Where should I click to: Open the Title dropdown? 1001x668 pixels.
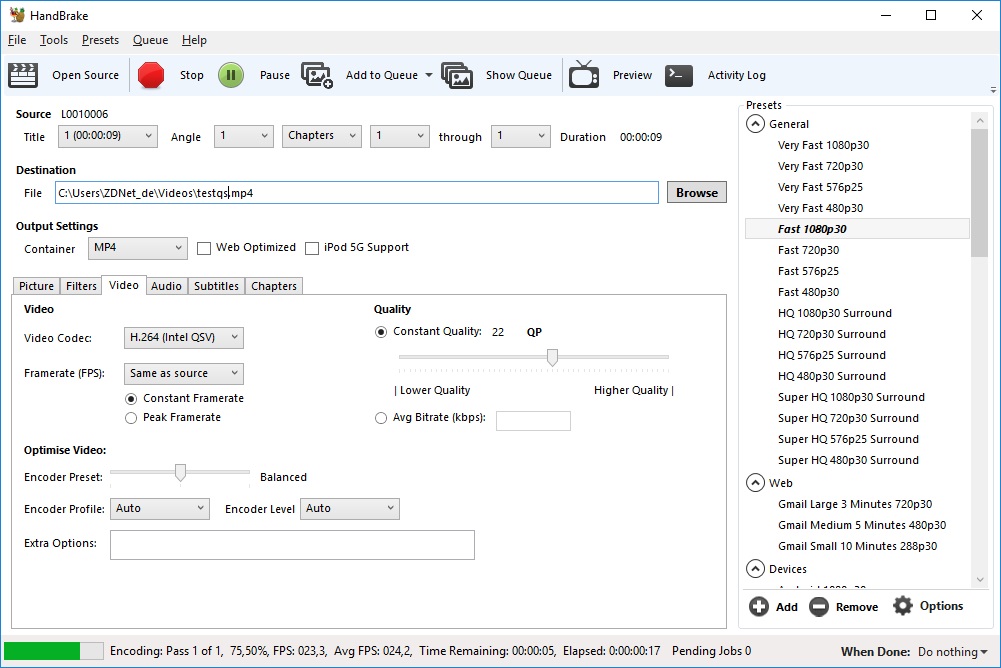[108, 136]
